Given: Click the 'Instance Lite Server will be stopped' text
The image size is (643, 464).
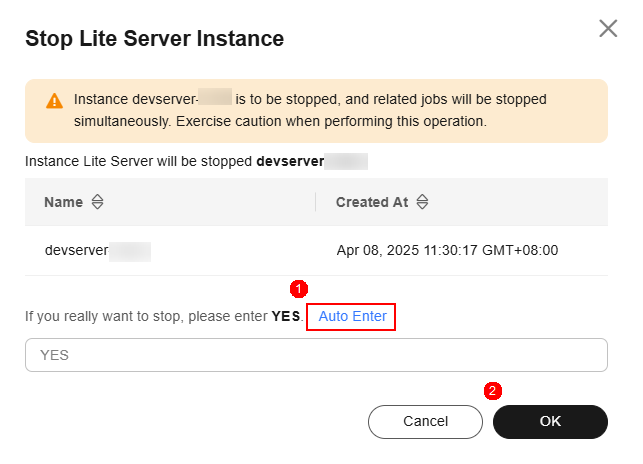Looking at the screenshot, I should 139,161.
